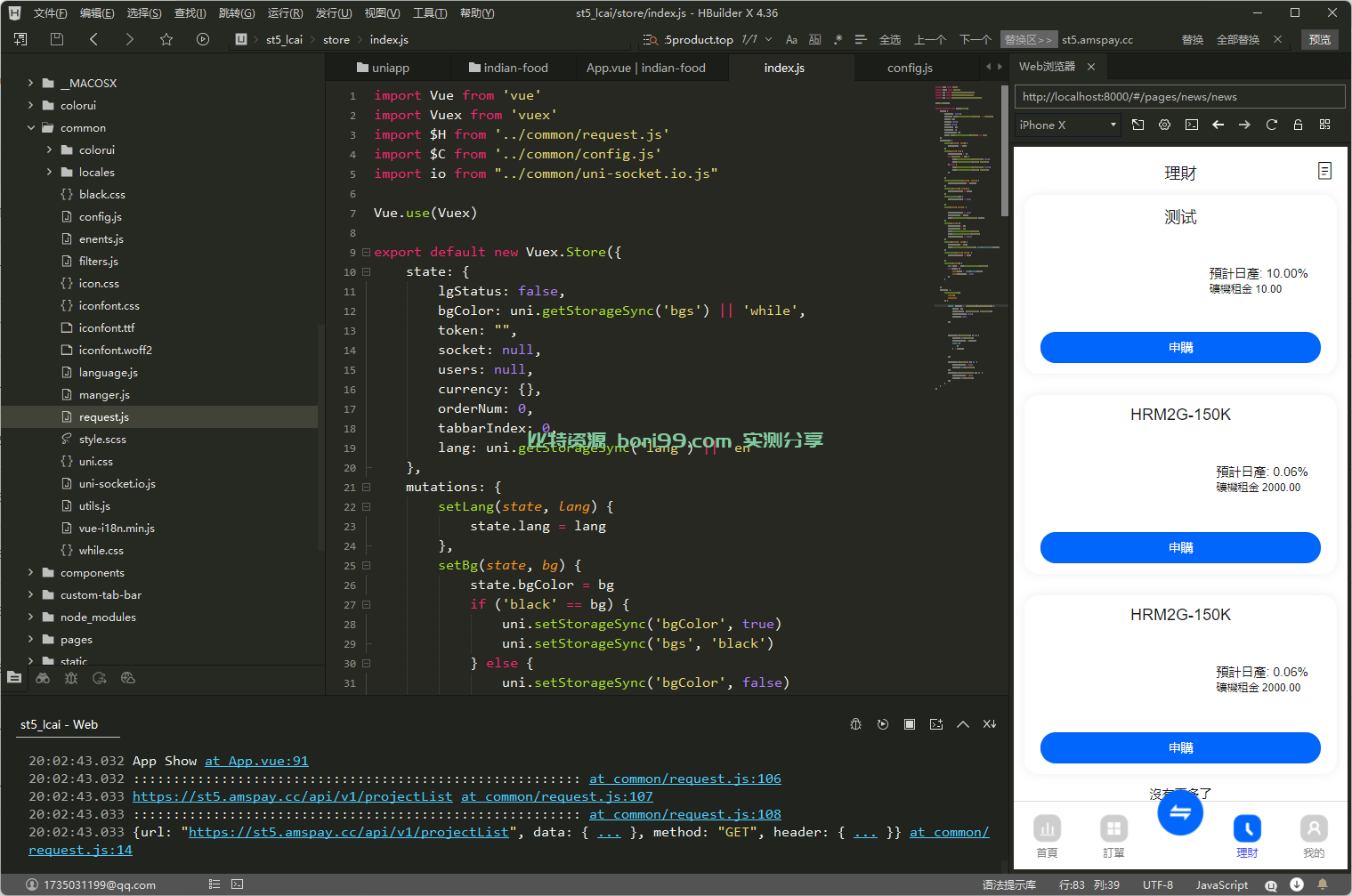The height and width of the screenshot is (896, 1352).
Task: Go forward with the right chevron toolbar icon
Action: 130,39
